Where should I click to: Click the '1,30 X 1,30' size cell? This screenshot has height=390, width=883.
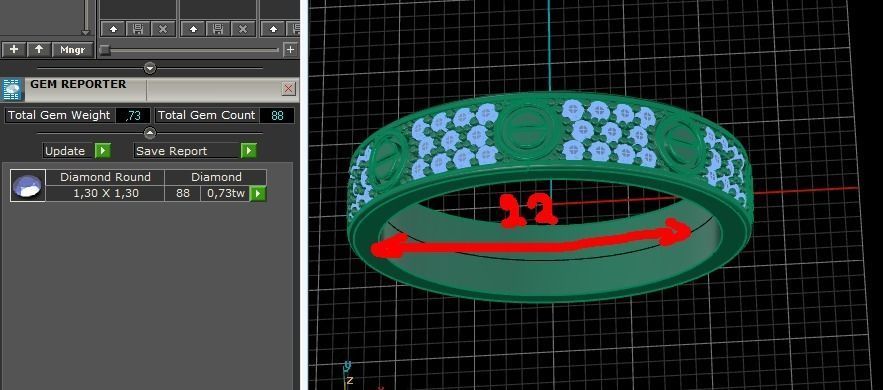point(105,194)
